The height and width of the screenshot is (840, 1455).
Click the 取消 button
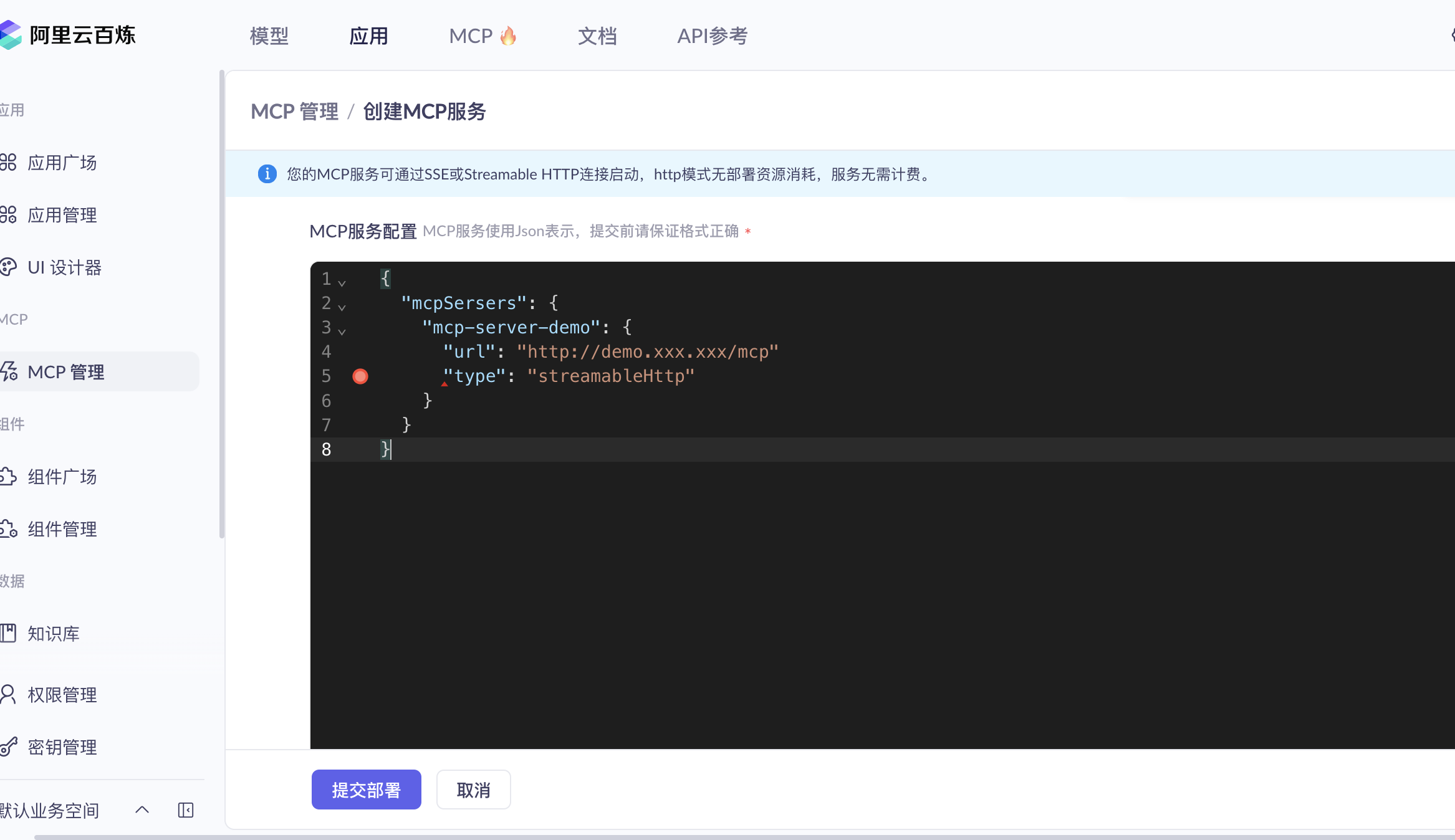coord(473,790)
